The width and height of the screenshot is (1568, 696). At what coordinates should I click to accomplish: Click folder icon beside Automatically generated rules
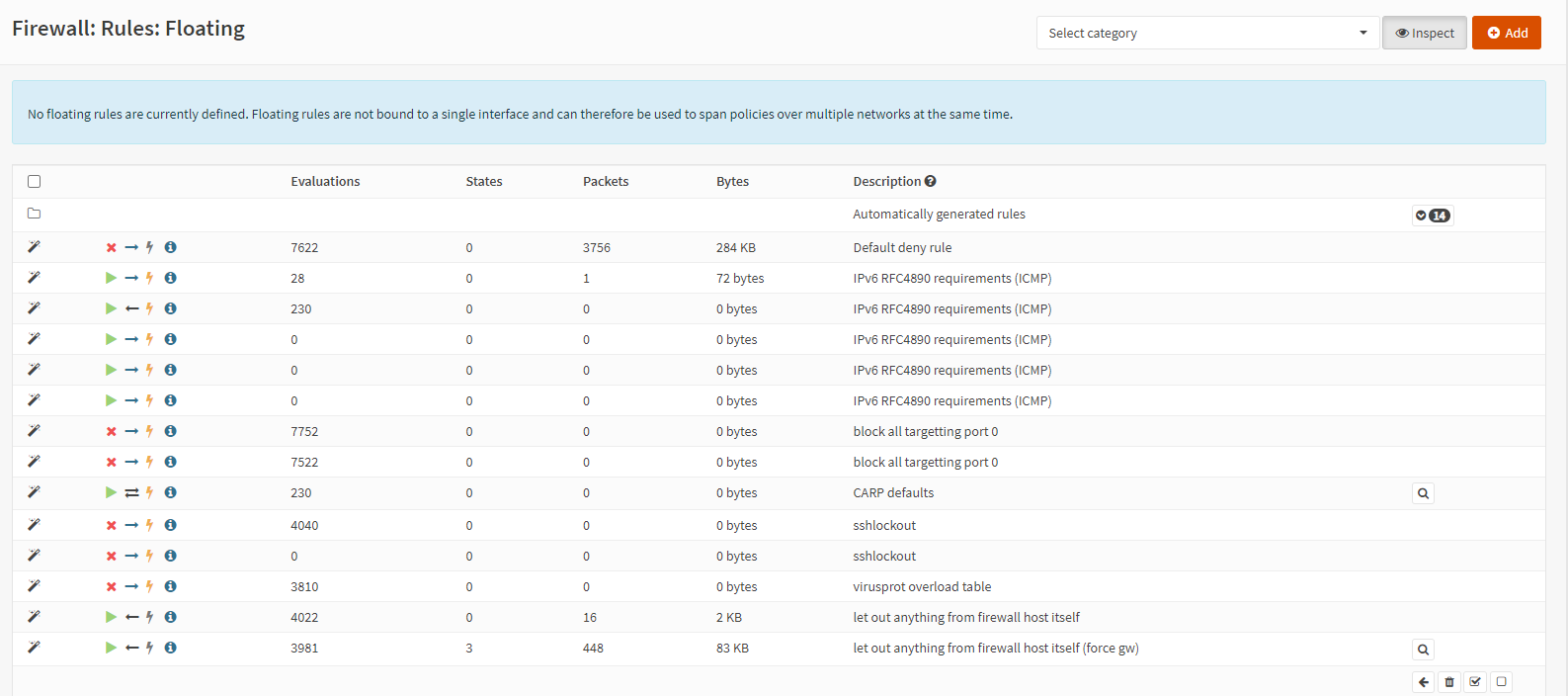(35, 214)
